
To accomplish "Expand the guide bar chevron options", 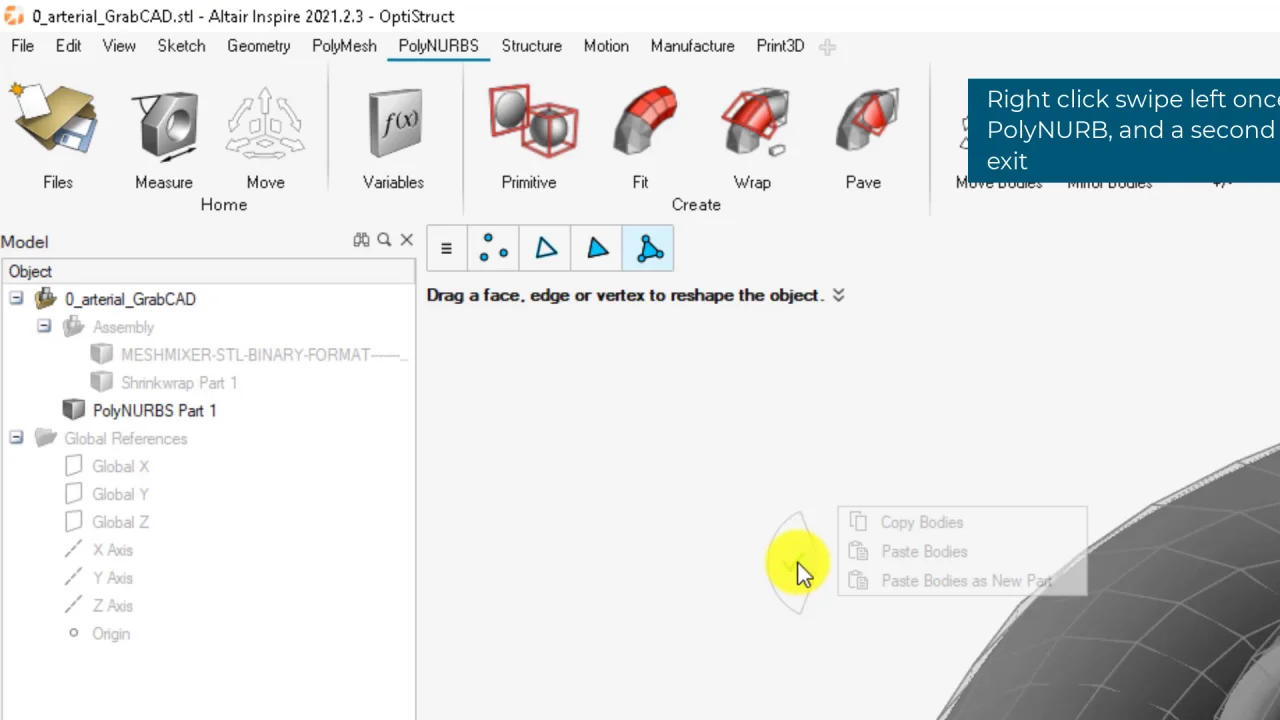I will (x=838, y=295).
